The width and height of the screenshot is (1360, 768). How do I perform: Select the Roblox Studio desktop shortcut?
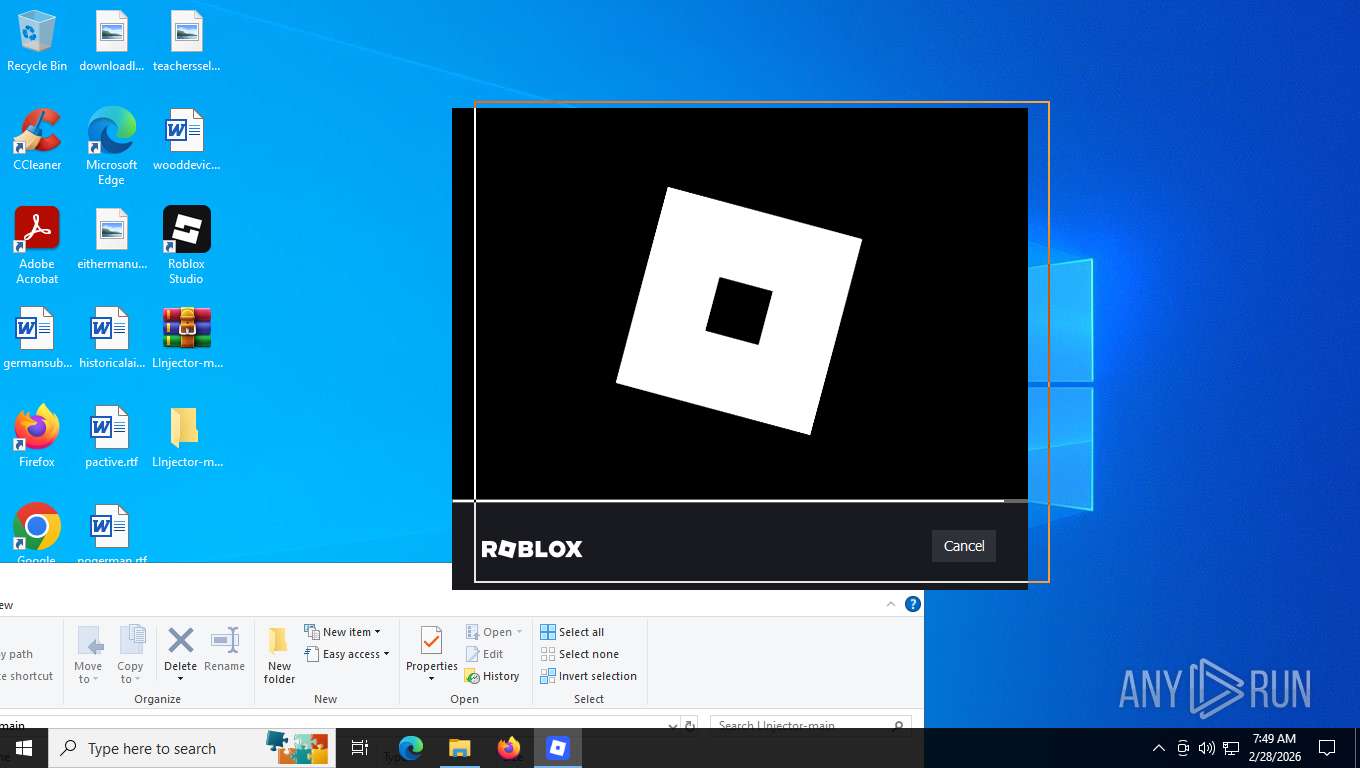186,246
